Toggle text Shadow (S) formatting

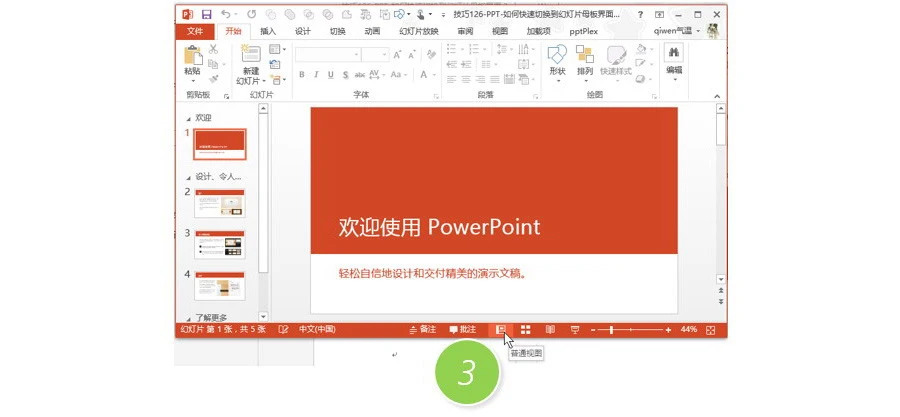click(x=345, y=75)
